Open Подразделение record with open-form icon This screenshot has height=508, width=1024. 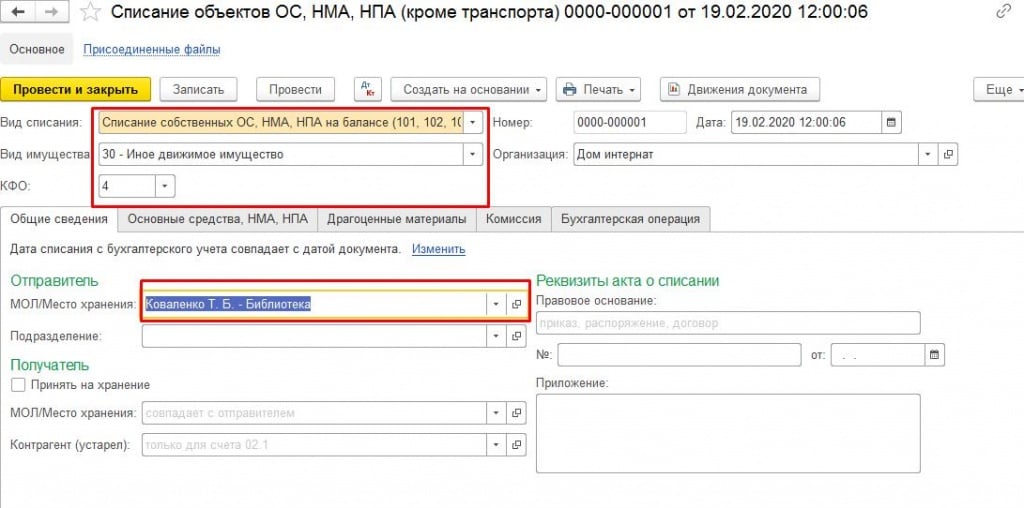516,336
